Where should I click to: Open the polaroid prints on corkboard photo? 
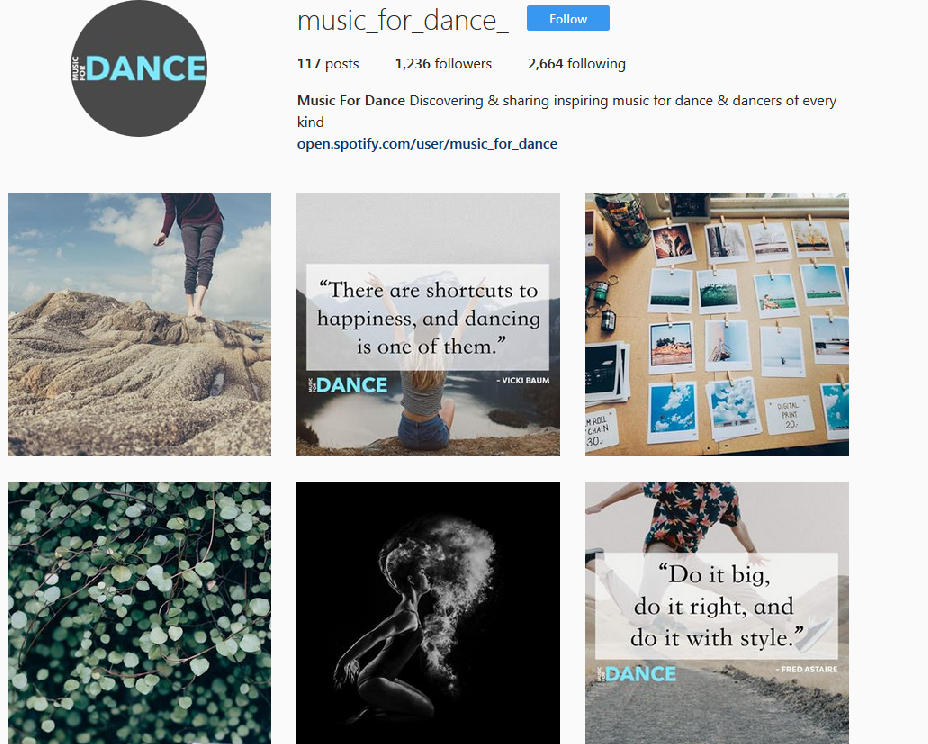[717, 324]
